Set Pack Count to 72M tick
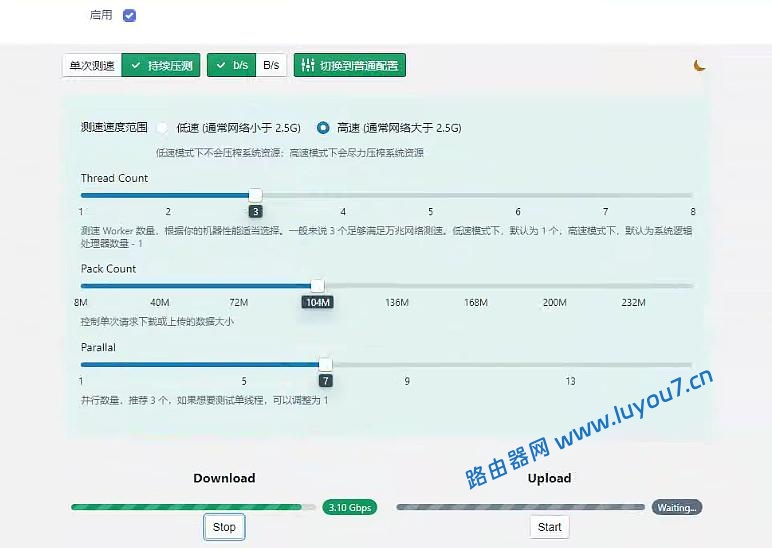 click(238, 302)
